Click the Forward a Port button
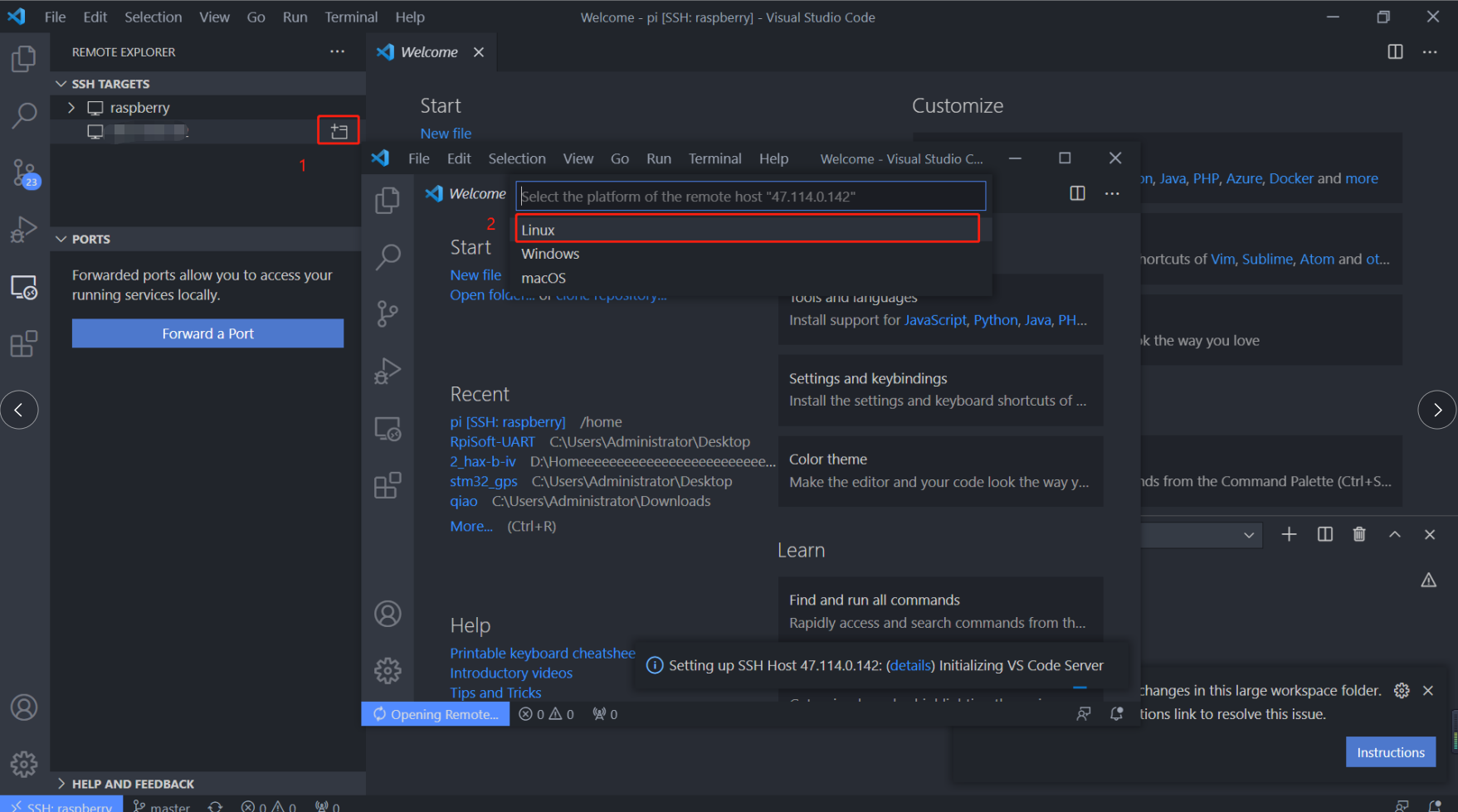1458x812 pixels. coord(207,333)
